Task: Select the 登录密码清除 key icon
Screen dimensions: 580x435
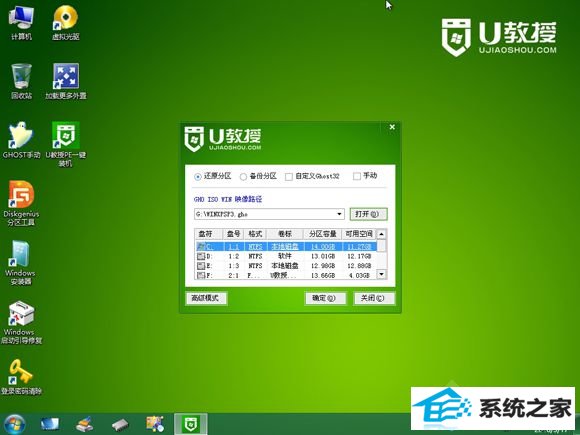Action: pyautogui.click(x=21, y=377)
